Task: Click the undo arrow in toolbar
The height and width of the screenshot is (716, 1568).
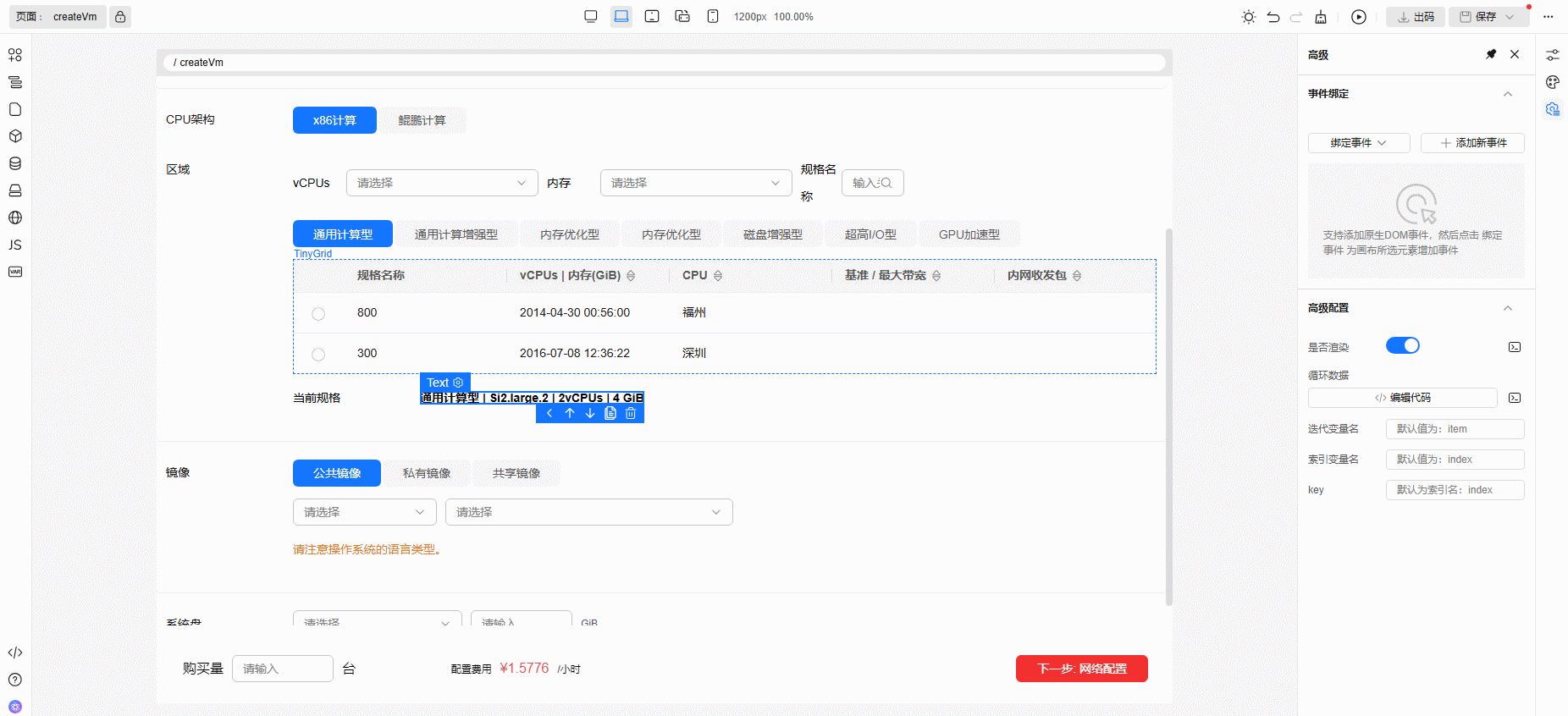Action: point(1273,17)
